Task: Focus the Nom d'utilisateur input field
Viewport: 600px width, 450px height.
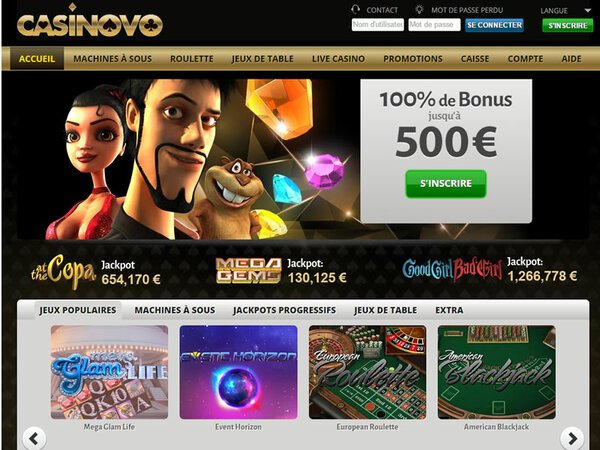Action: click(x=378, y=25)
